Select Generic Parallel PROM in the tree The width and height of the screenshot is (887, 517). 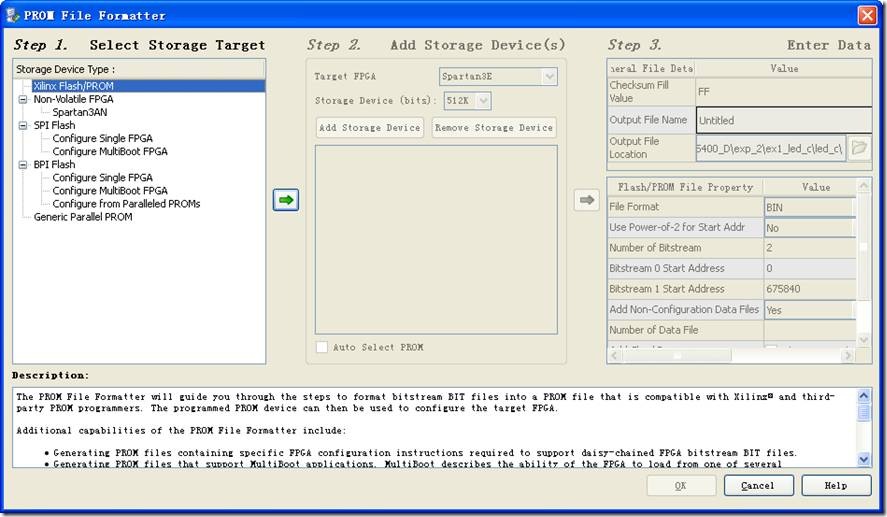(83, 217)
